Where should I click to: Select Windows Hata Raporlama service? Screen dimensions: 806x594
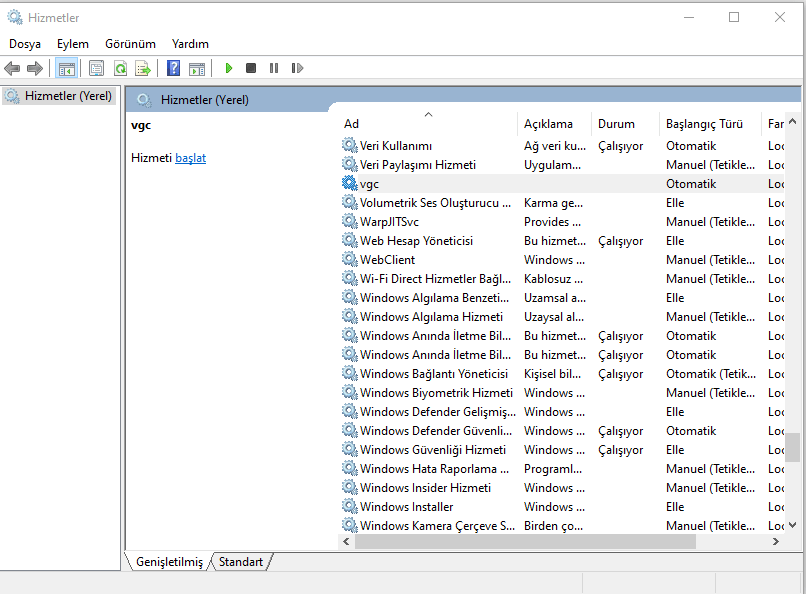pyautogui.click(x=562, y=469)
